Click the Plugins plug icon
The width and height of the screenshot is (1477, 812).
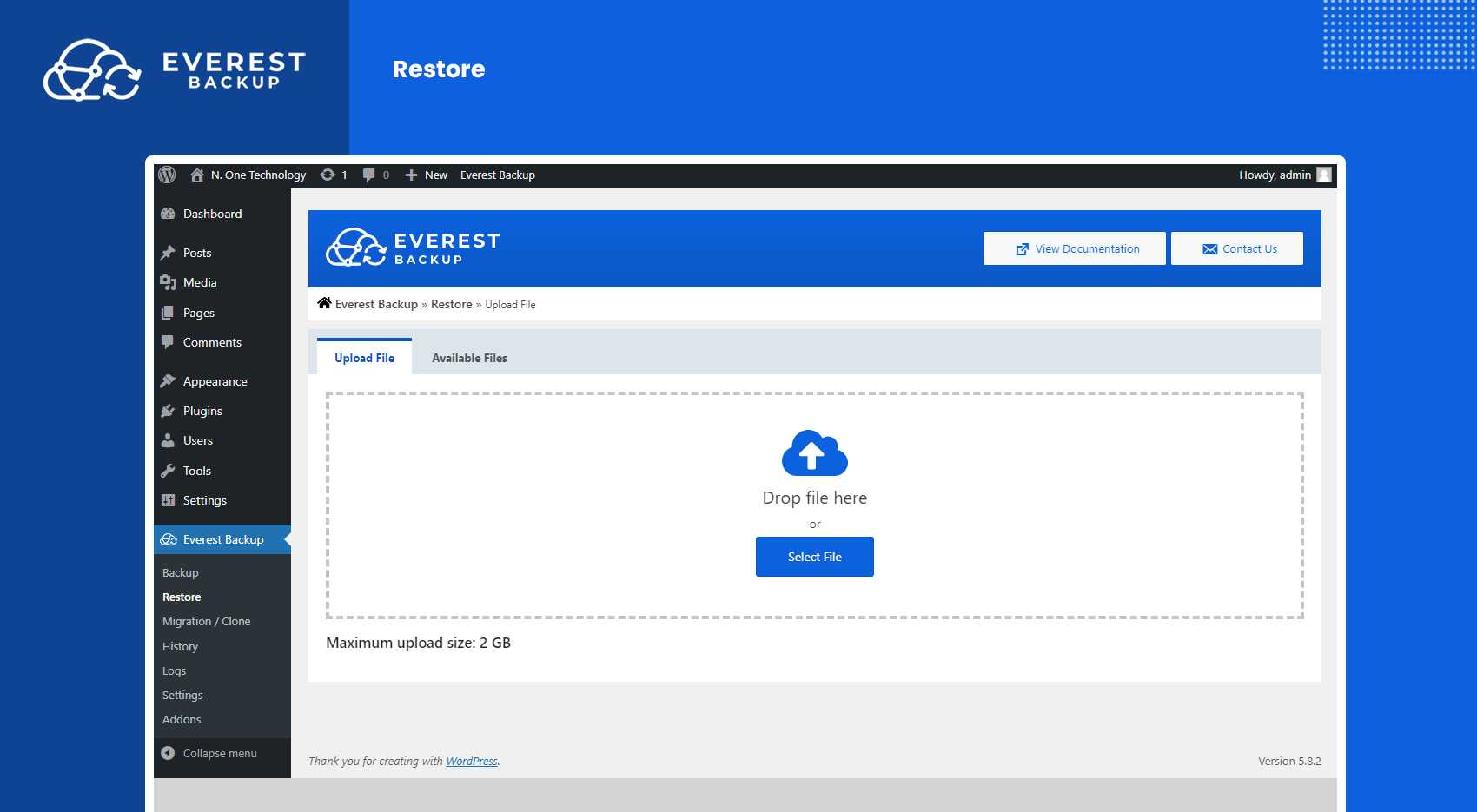coord(169,411)
